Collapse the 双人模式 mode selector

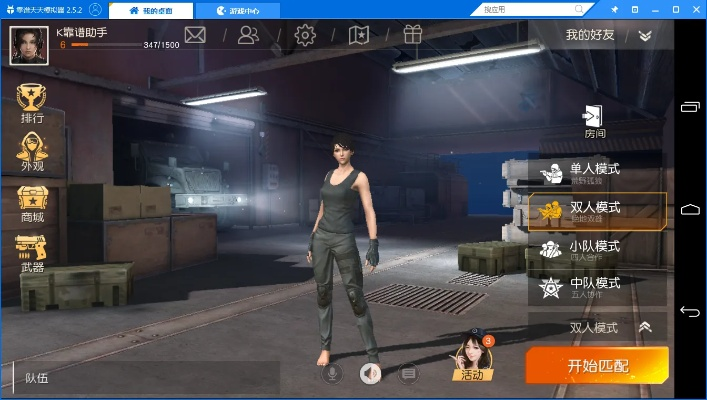coord(645,327)
